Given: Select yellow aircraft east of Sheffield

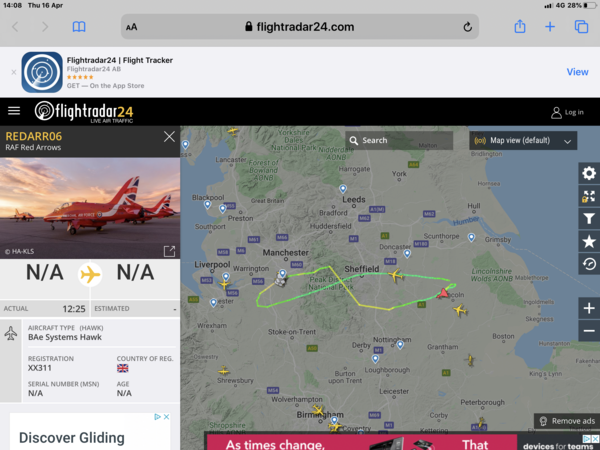Looking at the screenshot, I should click(396, 275).
